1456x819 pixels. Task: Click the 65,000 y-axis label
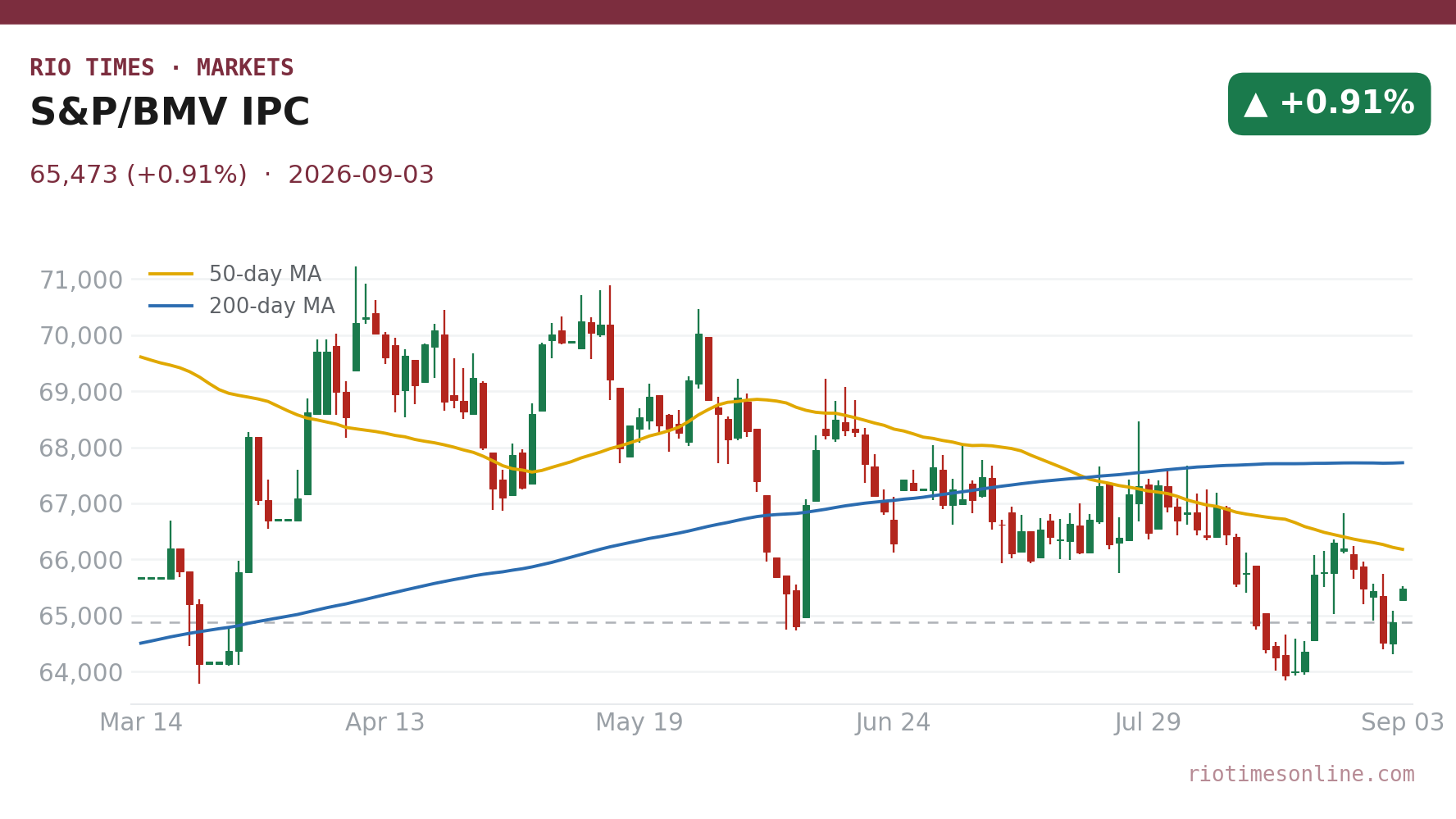pyautogui.click(x=81, y=617)
